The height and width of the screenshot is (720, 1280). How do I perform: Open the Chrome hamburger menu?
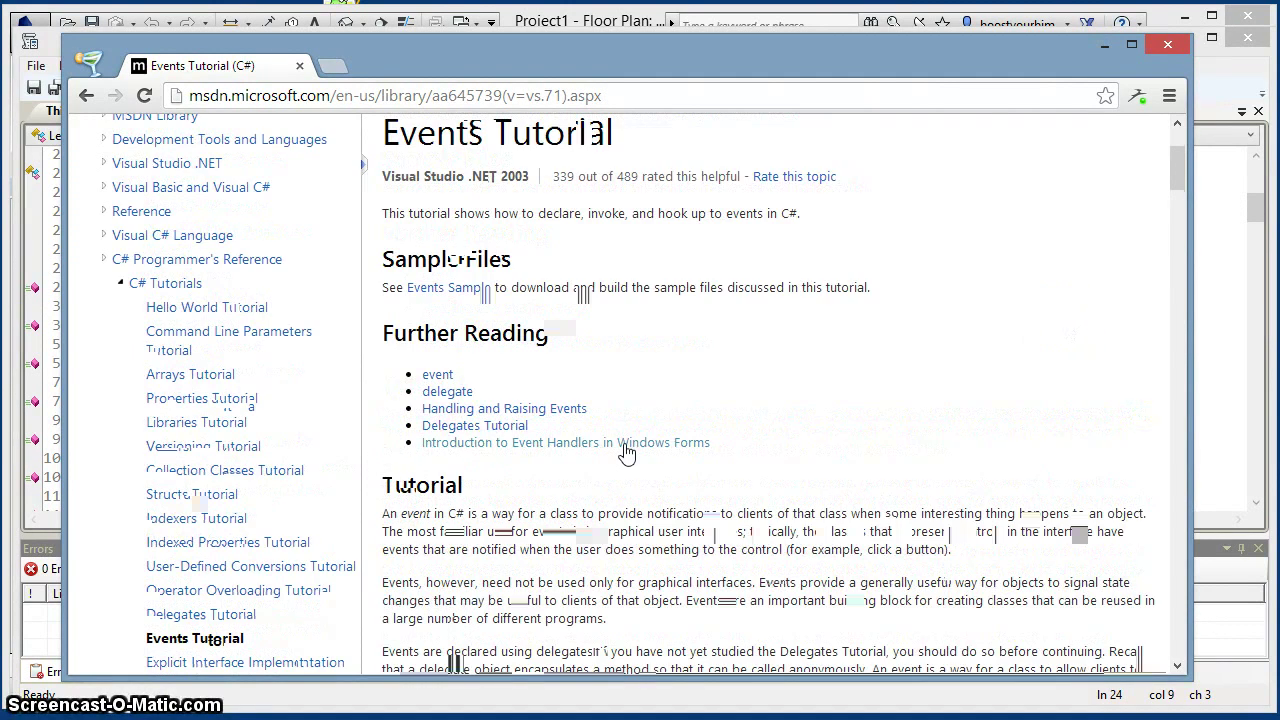(1169, 96)
